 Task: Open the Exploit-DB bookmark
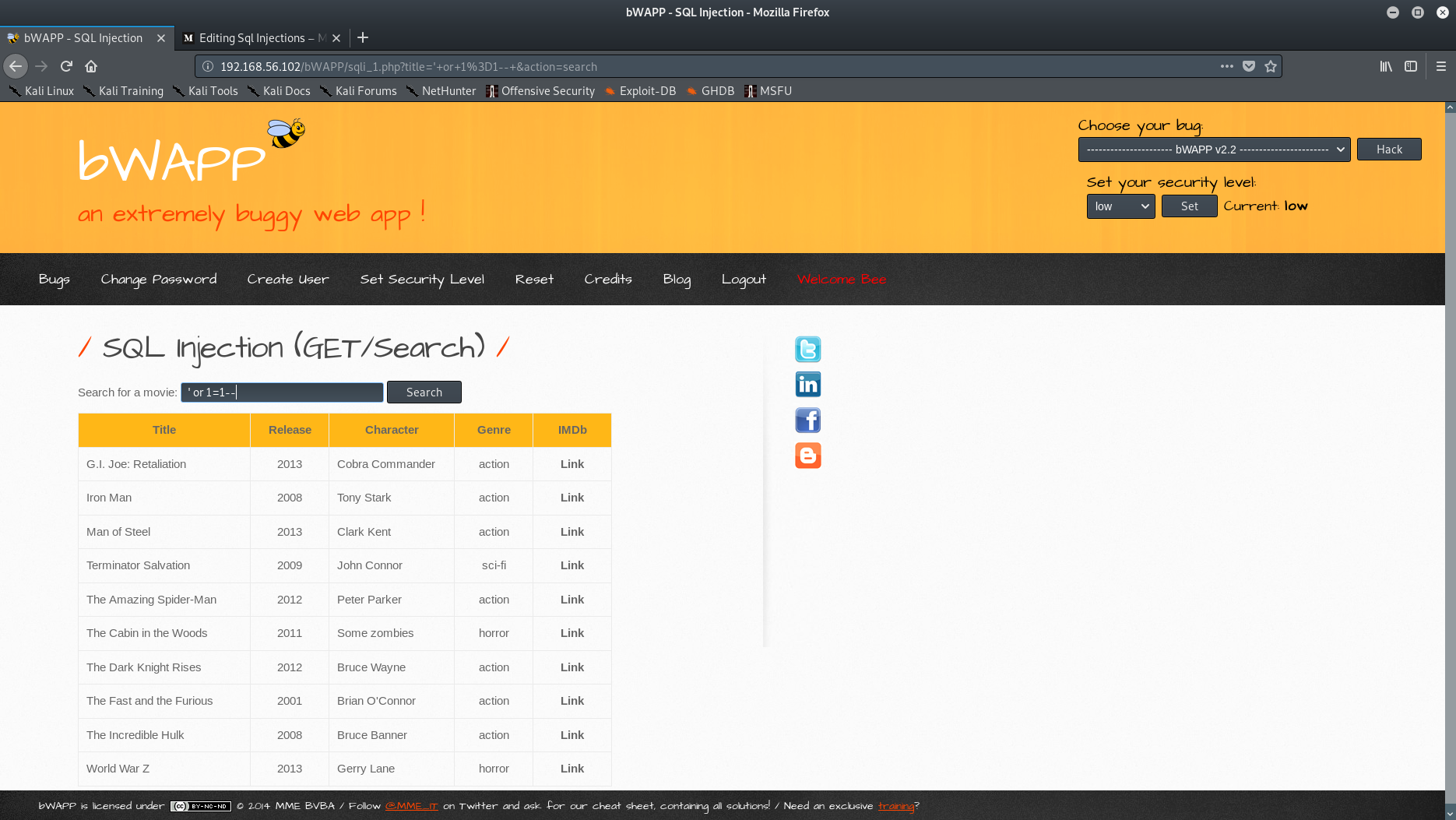(x=640, y=91)
